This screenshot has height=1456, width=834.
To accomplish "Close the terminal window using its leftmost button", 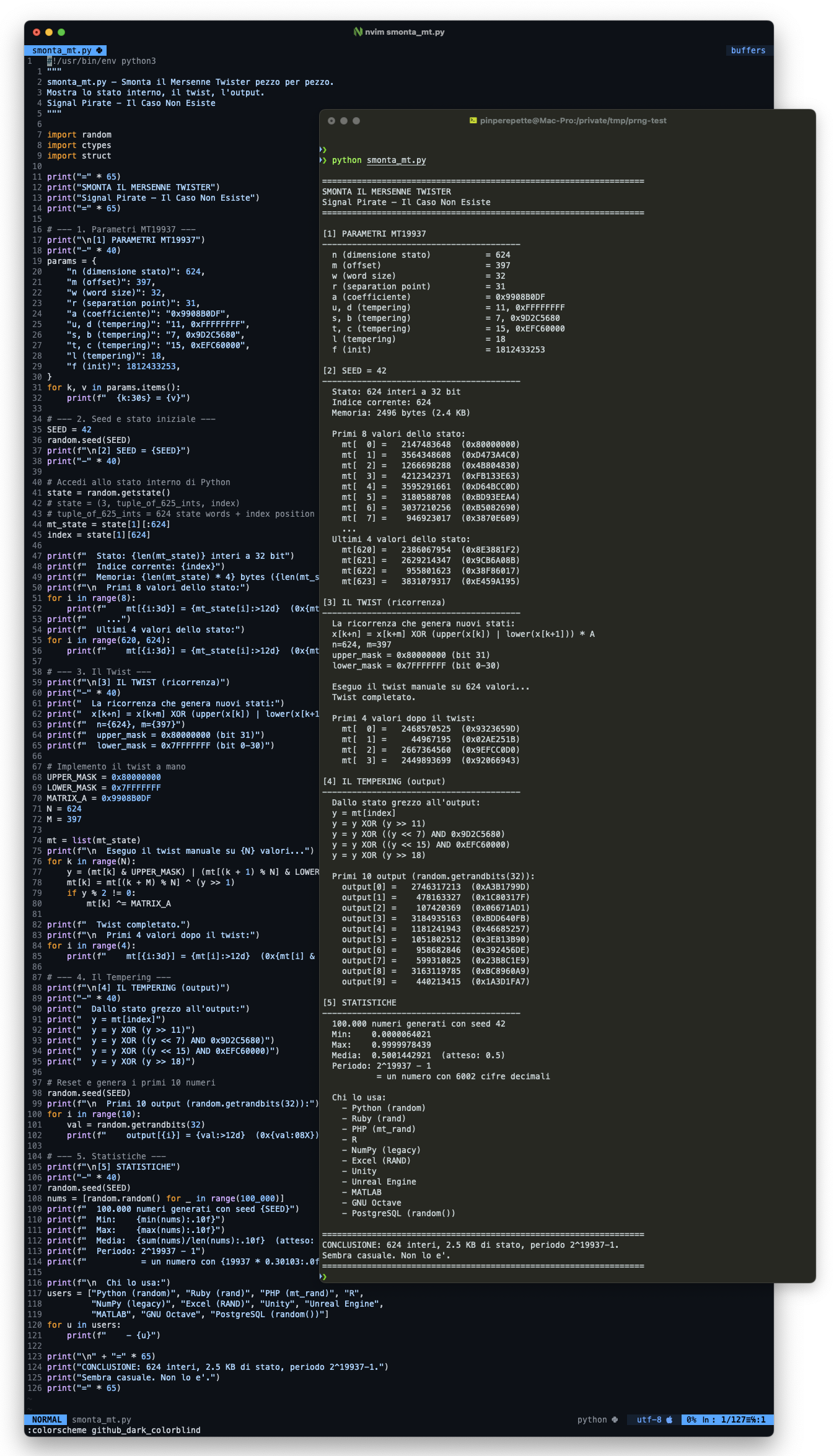I will [331, 121].
